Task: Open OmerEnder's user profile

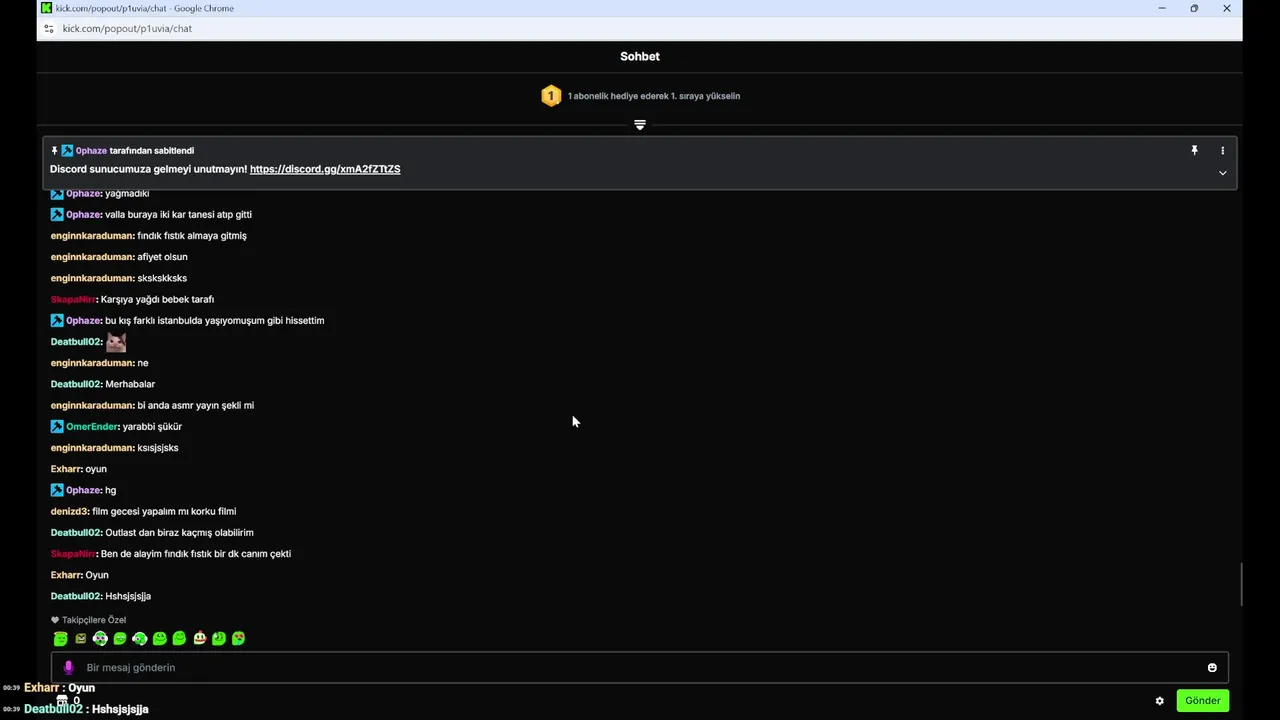Action: (92, 427)
